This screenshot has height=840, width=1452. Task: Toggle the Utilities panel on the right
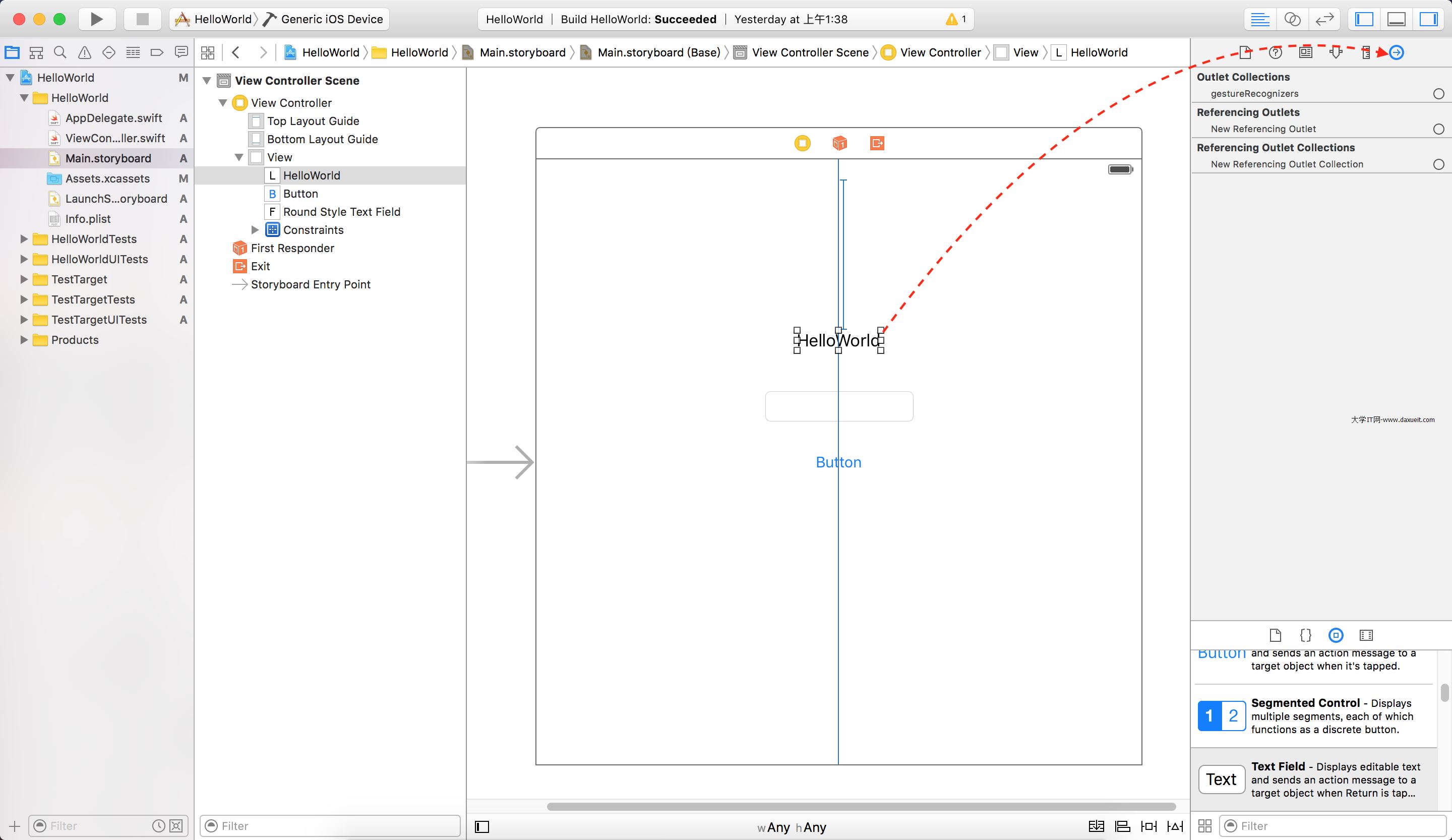[1428, 19]
